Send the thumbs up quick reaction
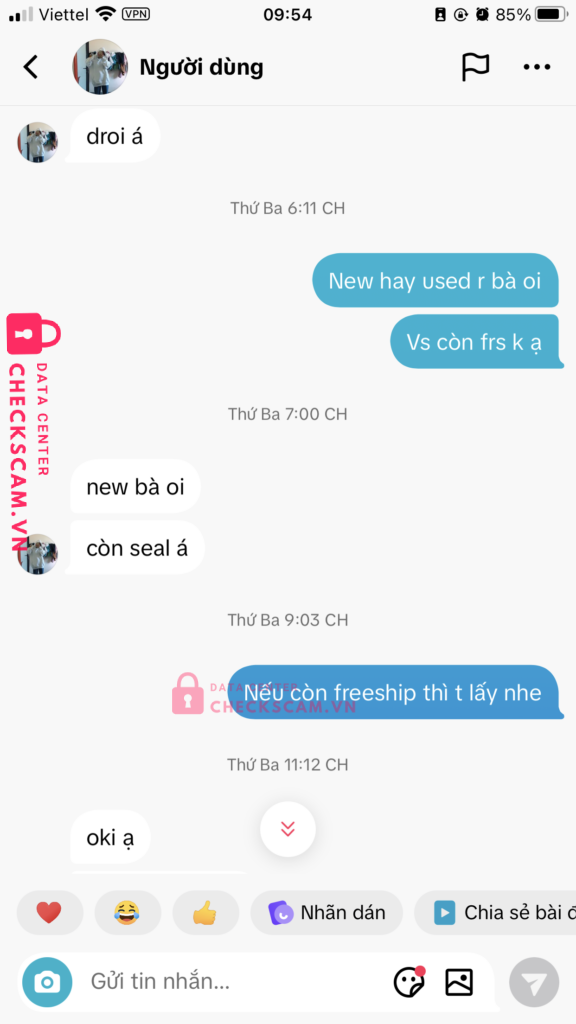 coord(205,912)
